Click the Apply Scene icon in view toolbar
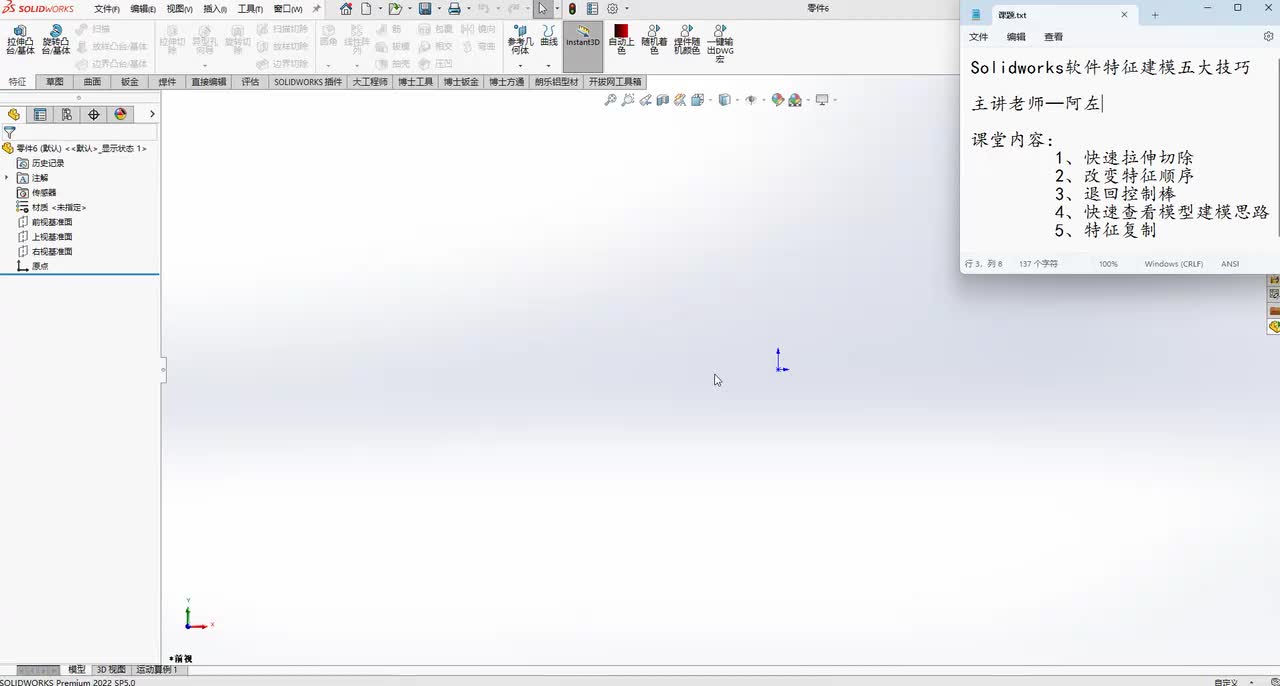The image size is (1280, 686). 795,100
